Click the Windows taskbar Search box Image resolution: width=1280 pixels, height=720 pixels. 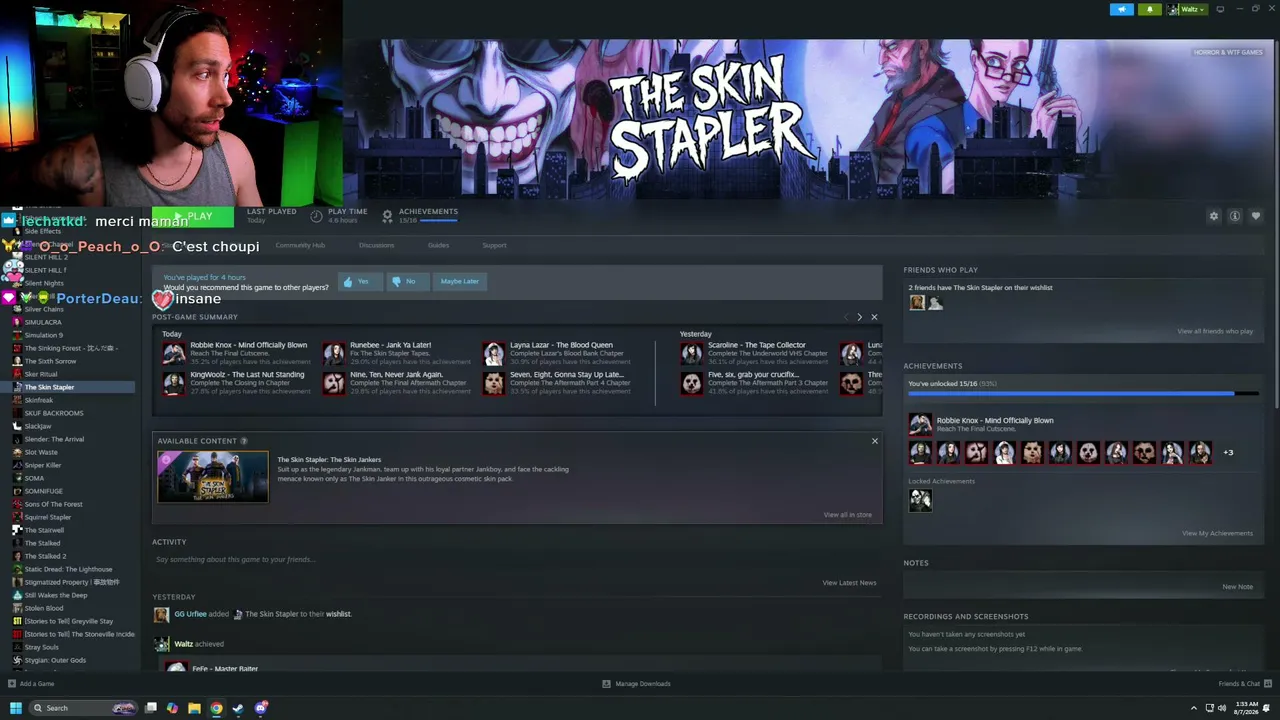pos(82,708)
